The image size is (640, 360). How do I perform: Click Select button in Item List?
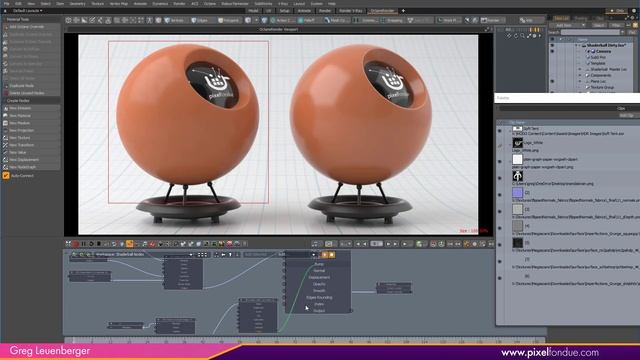click(598, 25)
